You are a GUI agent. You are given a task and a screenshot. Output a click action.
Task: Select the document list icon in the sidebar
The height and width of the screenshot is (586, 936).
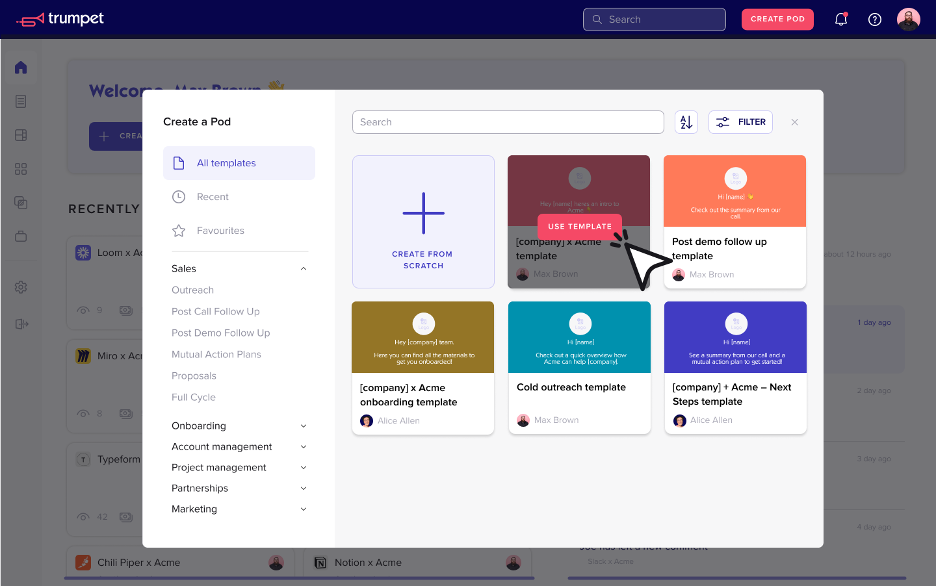coord(20,100)
